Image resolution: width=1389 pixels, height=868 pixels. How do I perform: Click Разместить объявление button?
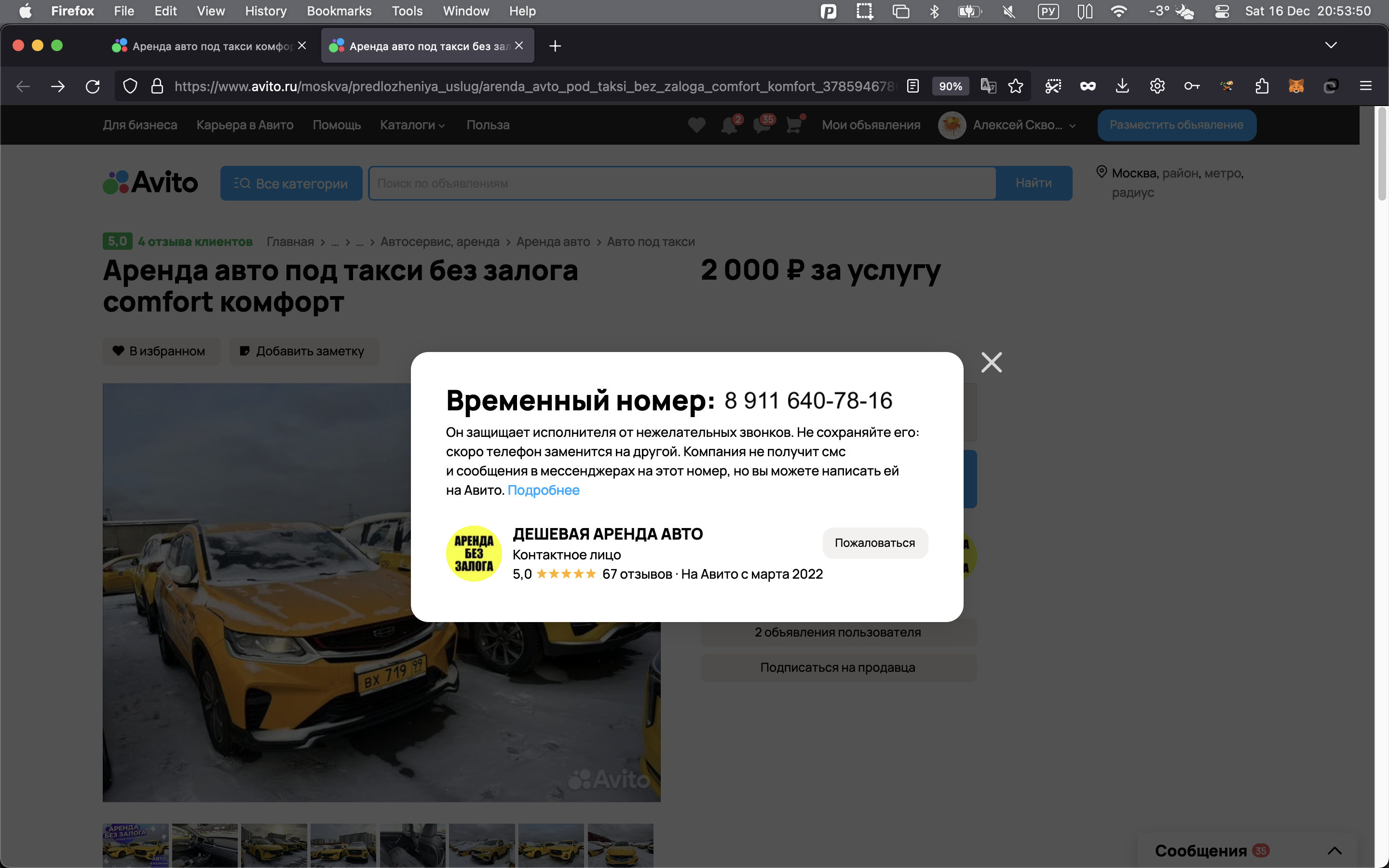point(1177,124)
